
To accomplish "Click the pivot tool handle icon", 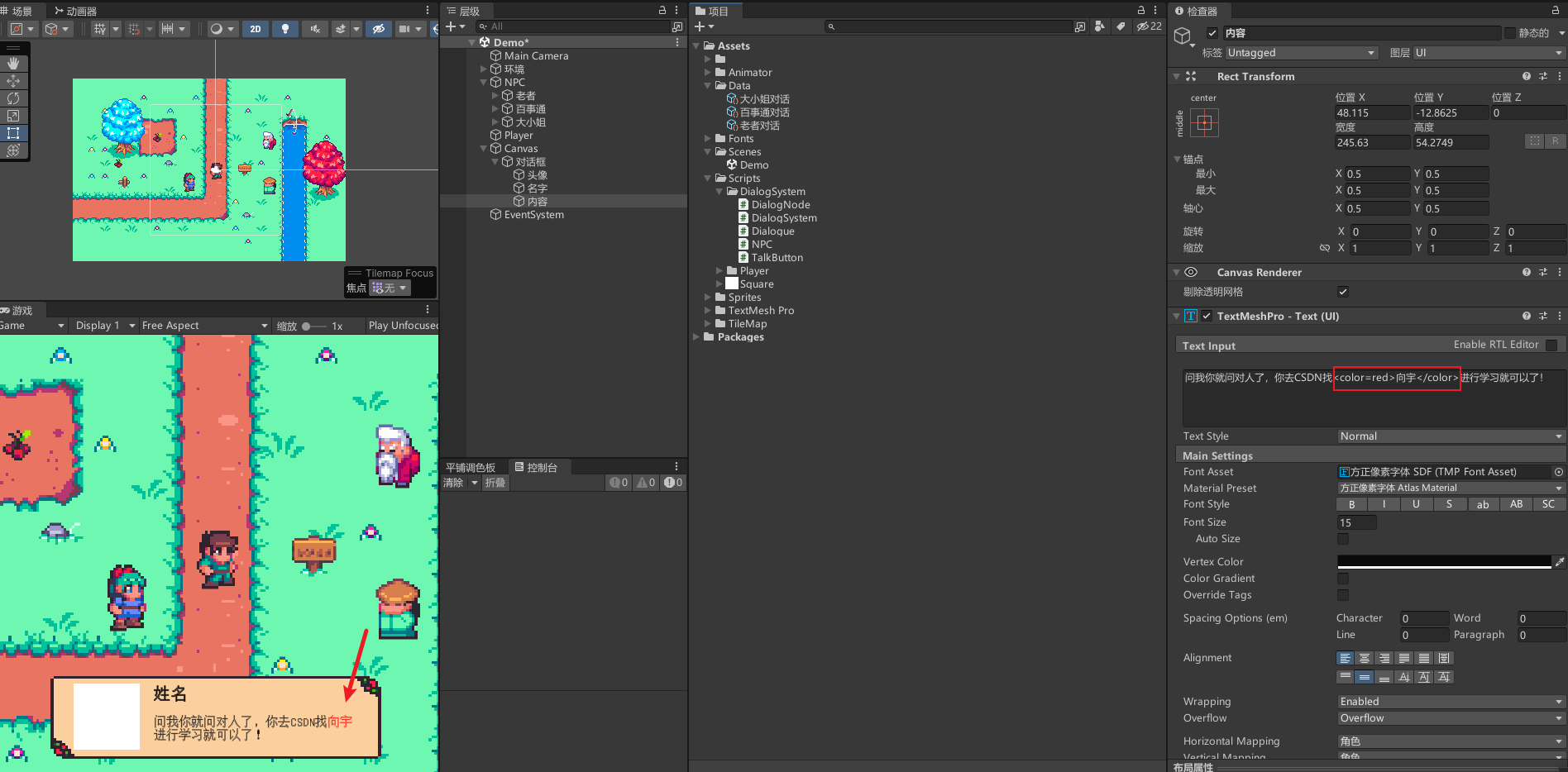I will pyautogui.click(x=17, y=29).
